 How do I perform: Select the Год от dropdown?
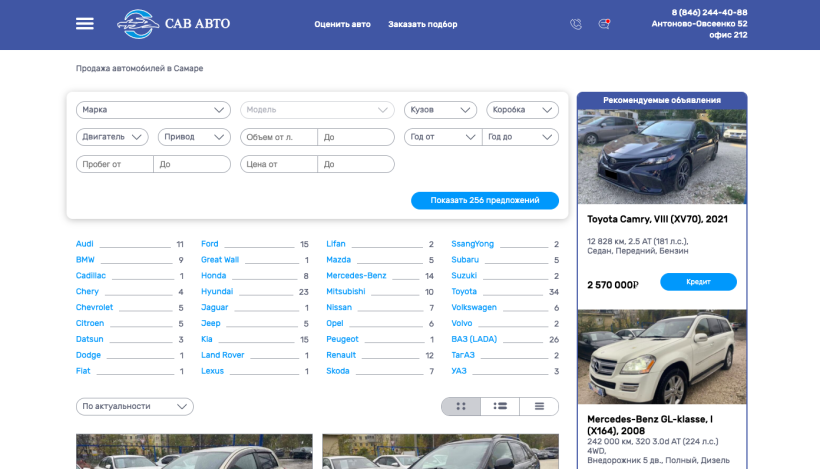pos(443,137)
